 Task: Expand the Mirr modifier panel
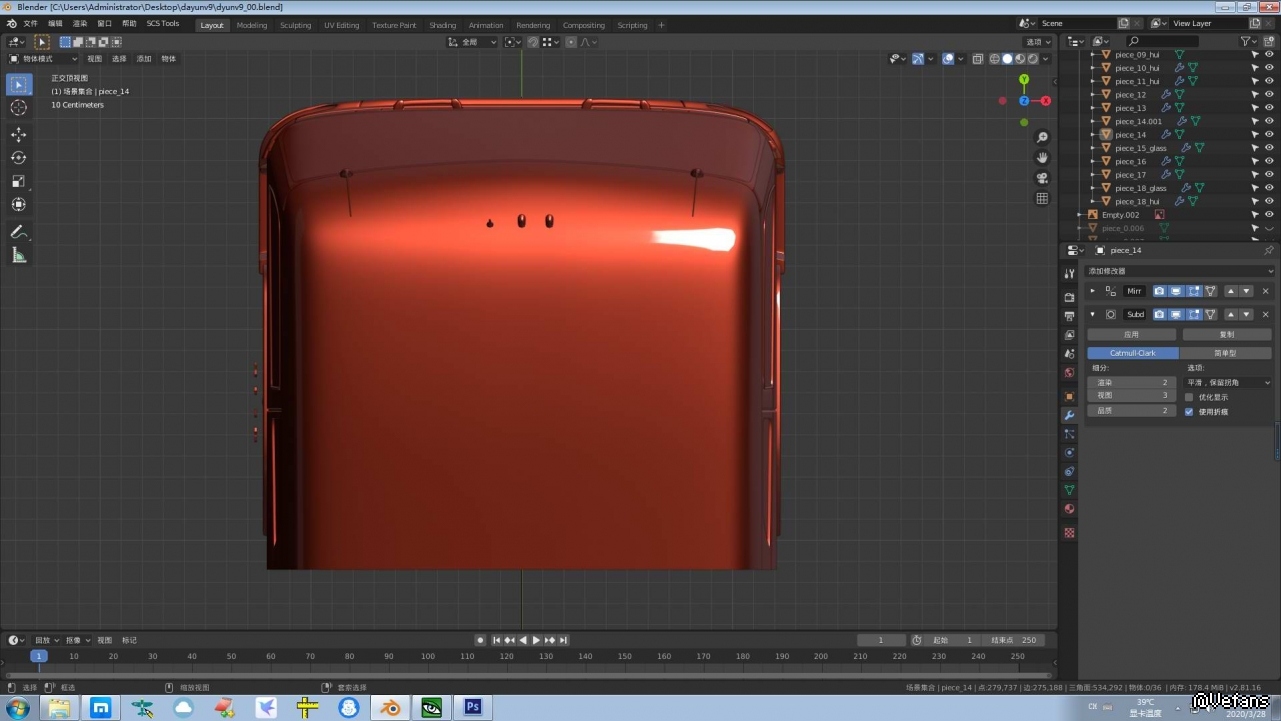tap(1092, 291)
